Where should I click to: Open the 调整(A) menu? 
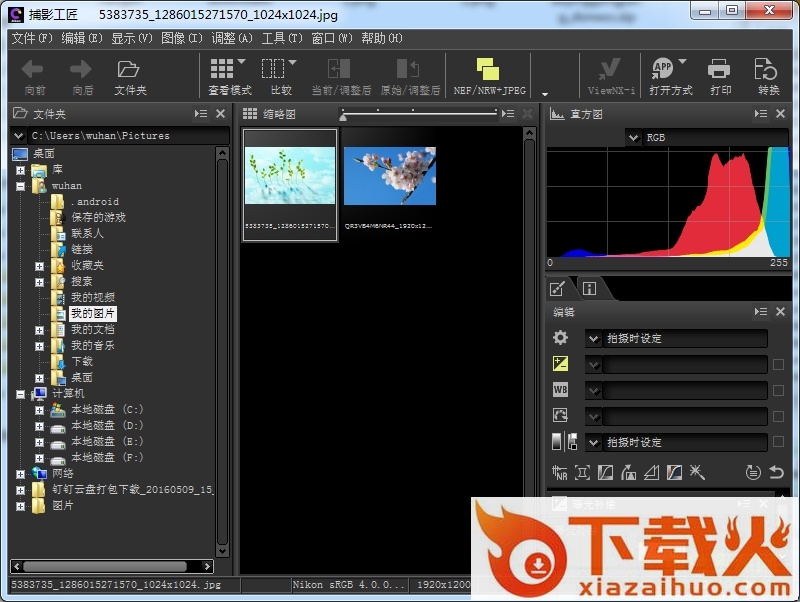coord(232,38)
